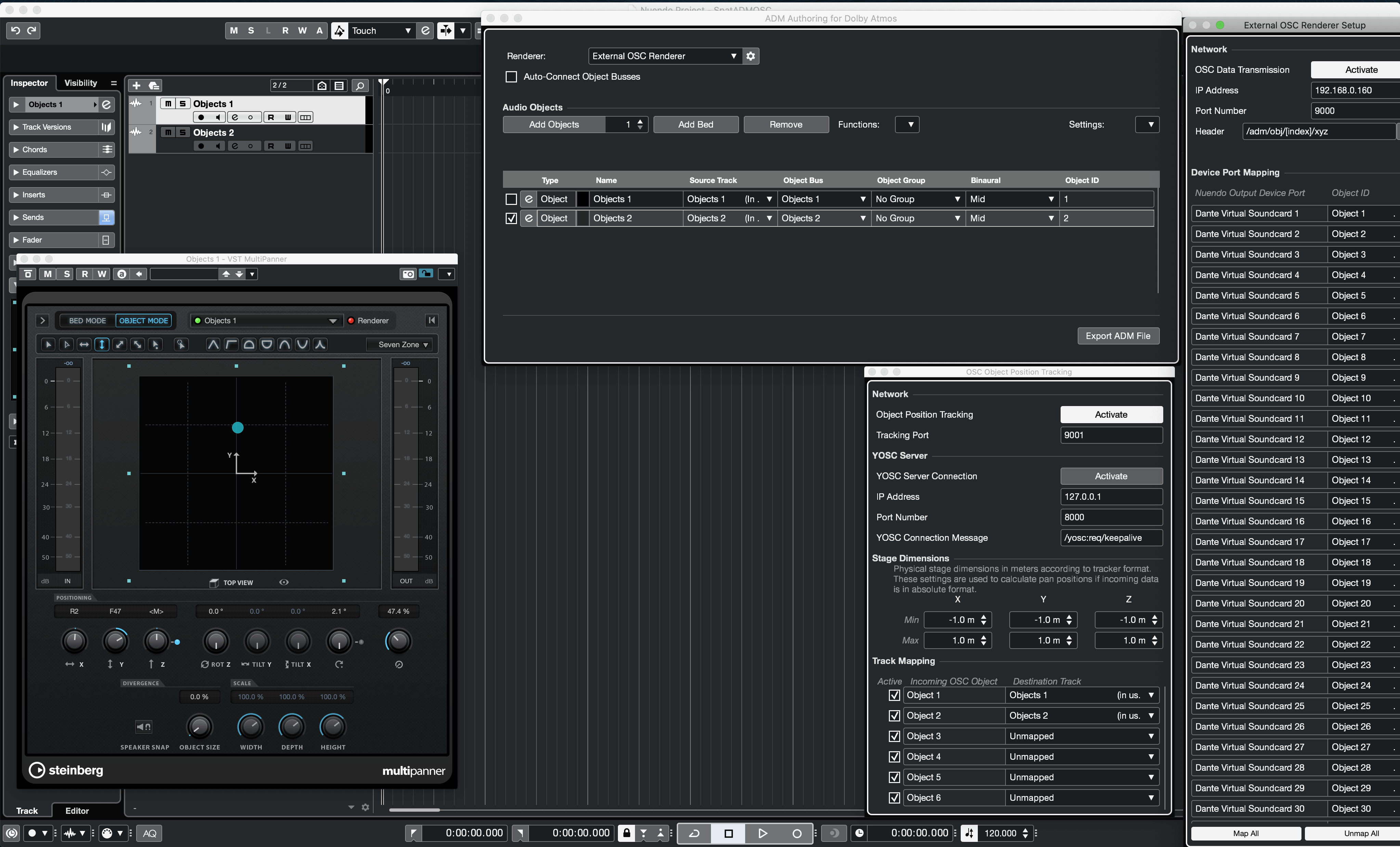Image resolution: width=1400 pixels, height=847 pixels.
Task: Click the Export ADM File button
Action: [x=1118, y=336]
